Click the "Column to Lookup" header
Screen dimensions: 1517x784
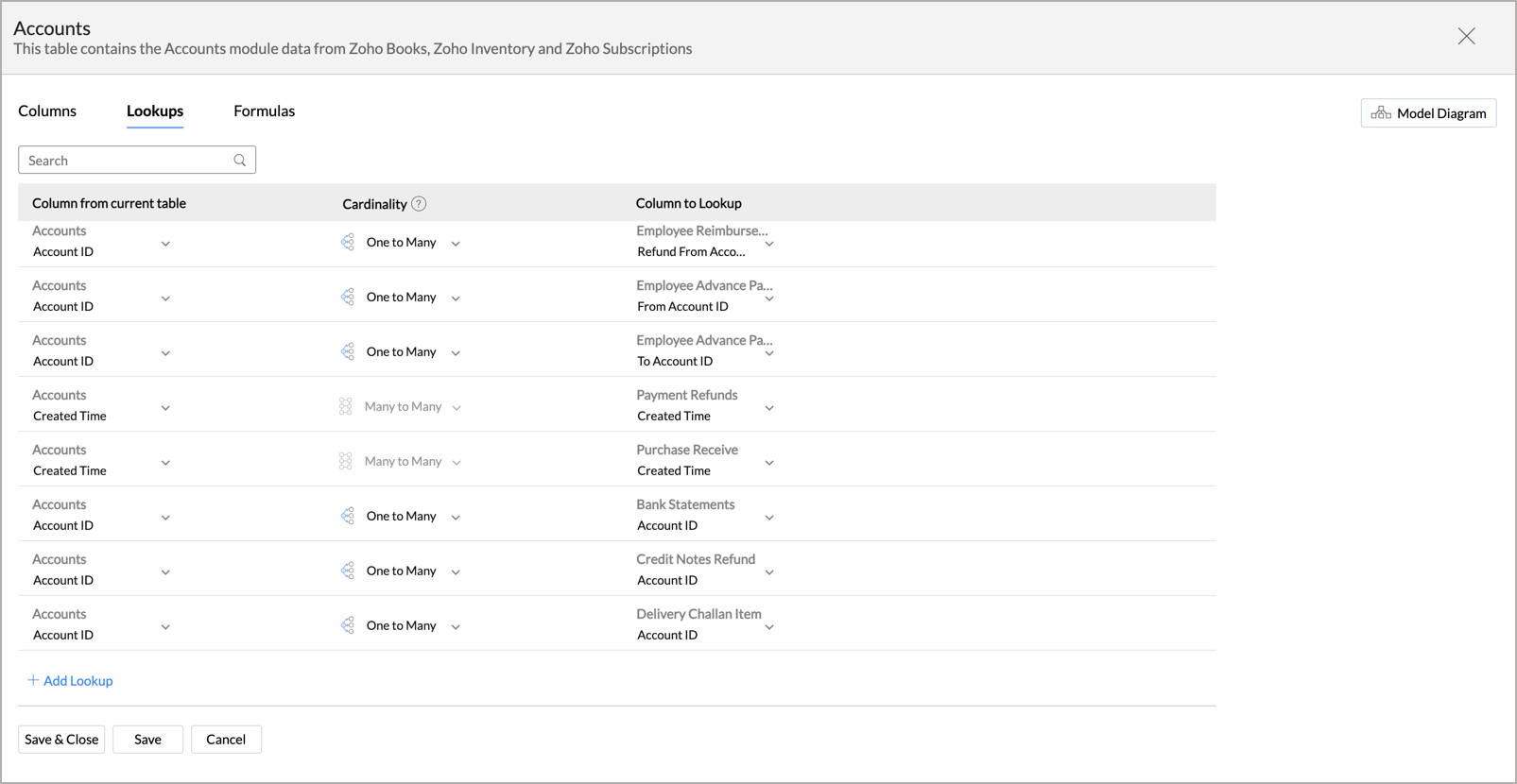point(688,203)
